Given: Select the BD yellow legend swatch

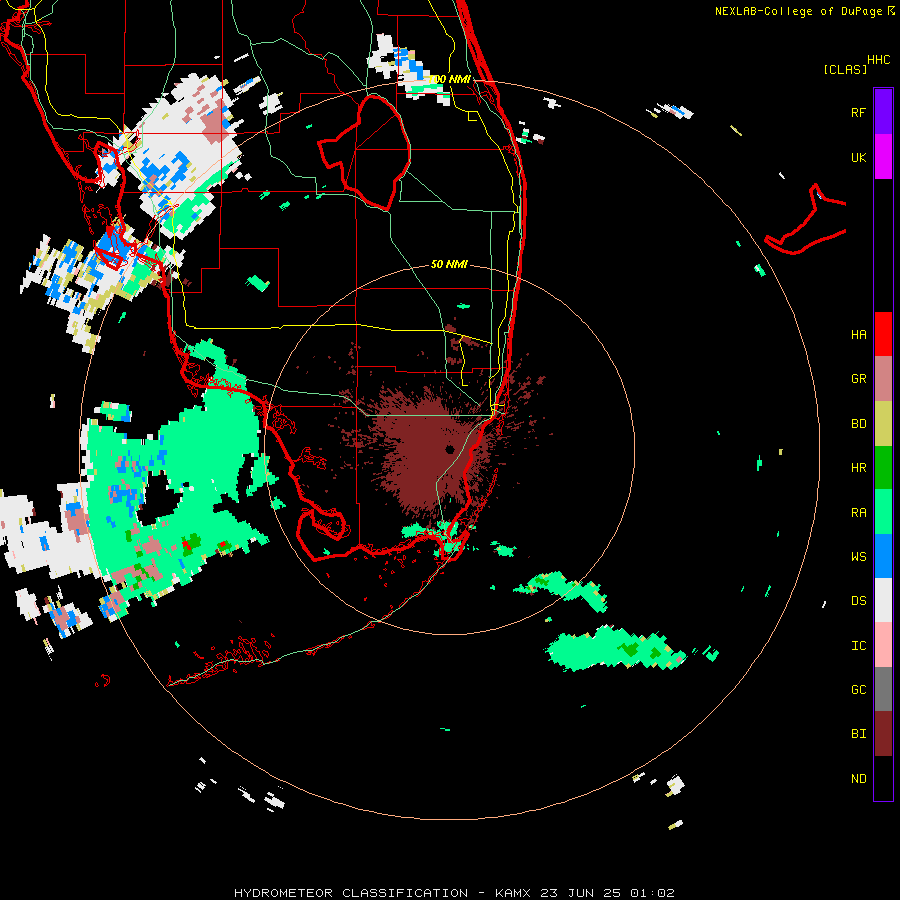Looking at the screenshot, I should tap(883, 424).
